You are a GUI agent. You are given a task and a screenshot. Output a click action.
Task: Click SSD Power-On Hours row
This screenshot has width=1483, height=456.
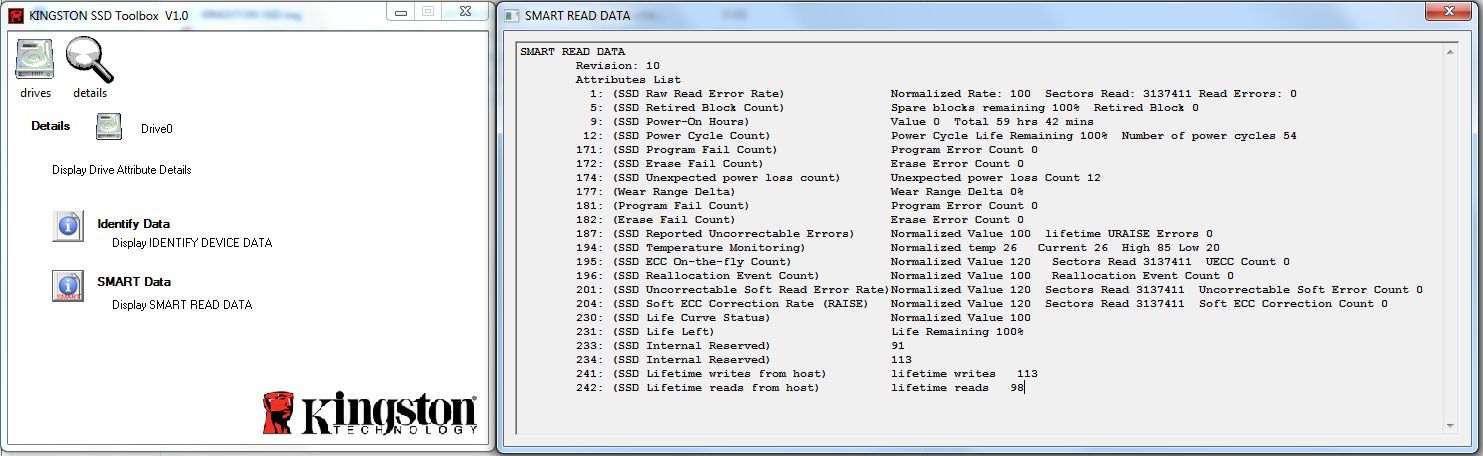tap(841, 121)
